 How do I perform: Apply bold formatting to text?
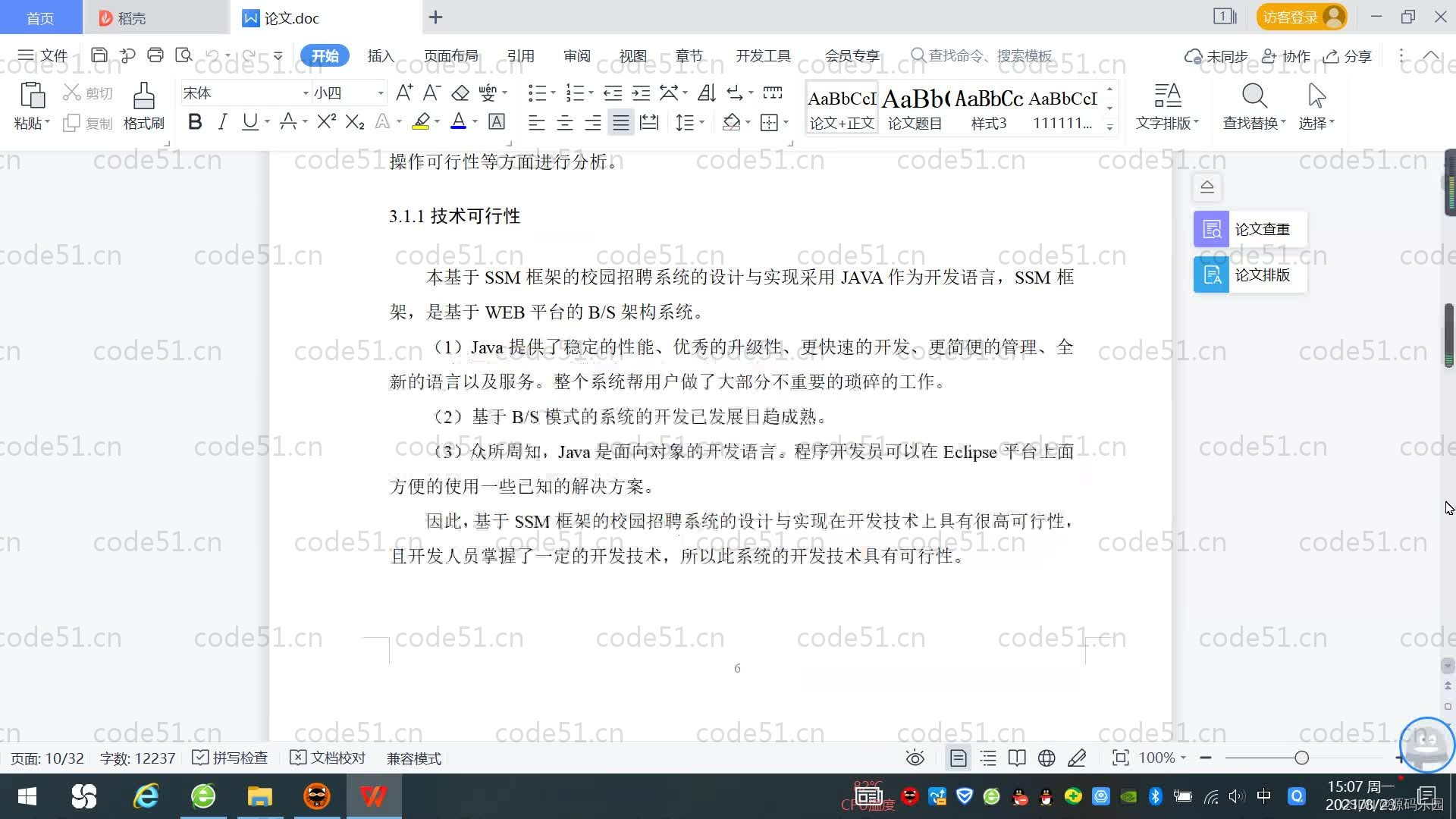(x=194, y=121)
